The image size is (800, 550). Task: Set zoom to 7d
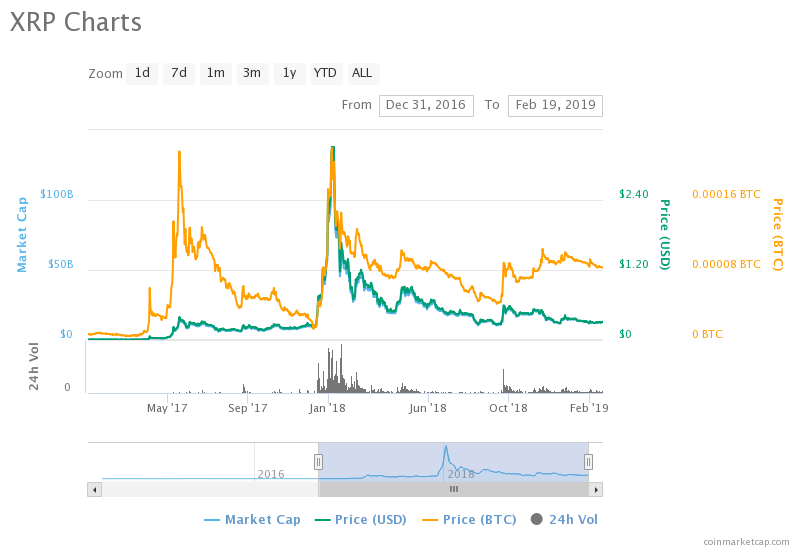(x=179, y=73)
